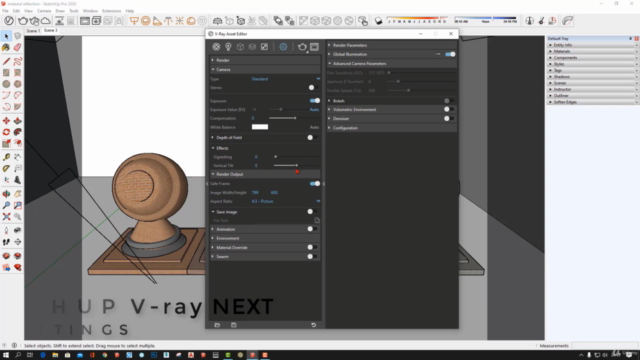
Task: Switch to Scene 3 tab
Action: (x=51, y=30)
